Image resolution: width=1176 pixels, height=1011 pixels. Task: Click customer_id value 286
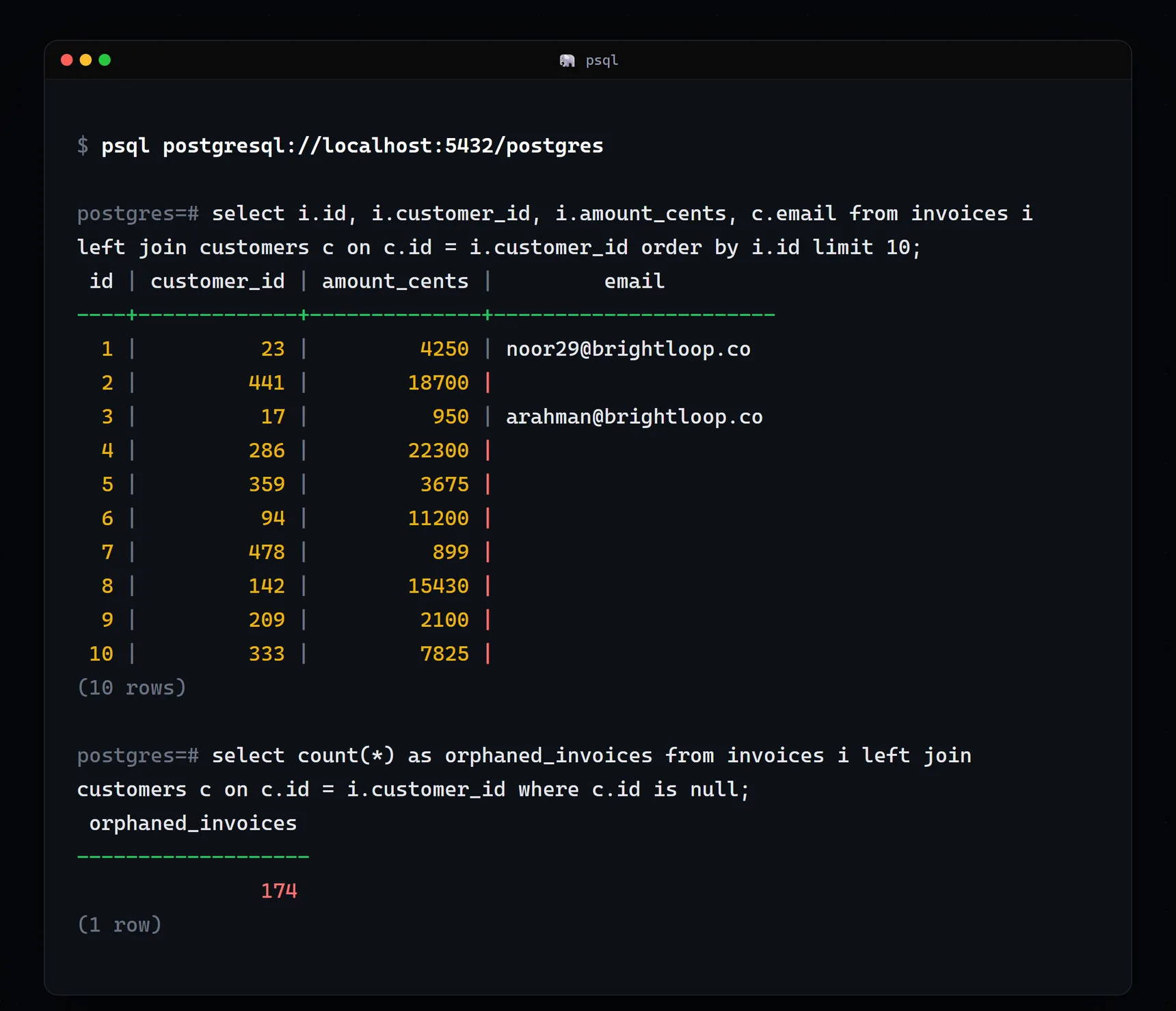pyautogui.click(x=267, y=450)
